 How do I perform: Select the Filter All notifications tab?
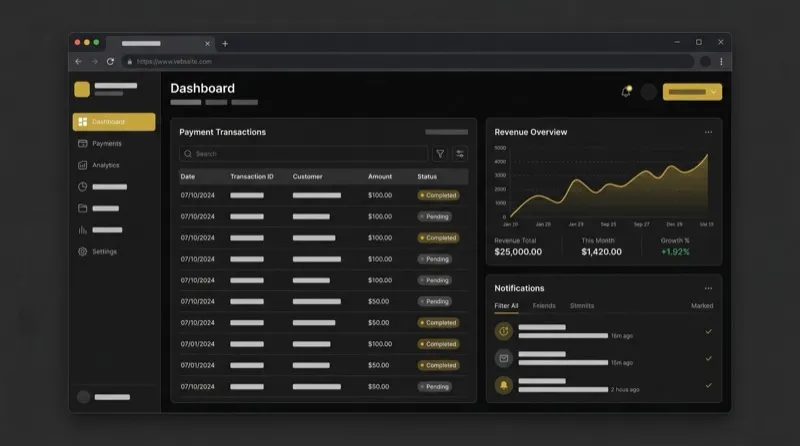pos(506,306)
